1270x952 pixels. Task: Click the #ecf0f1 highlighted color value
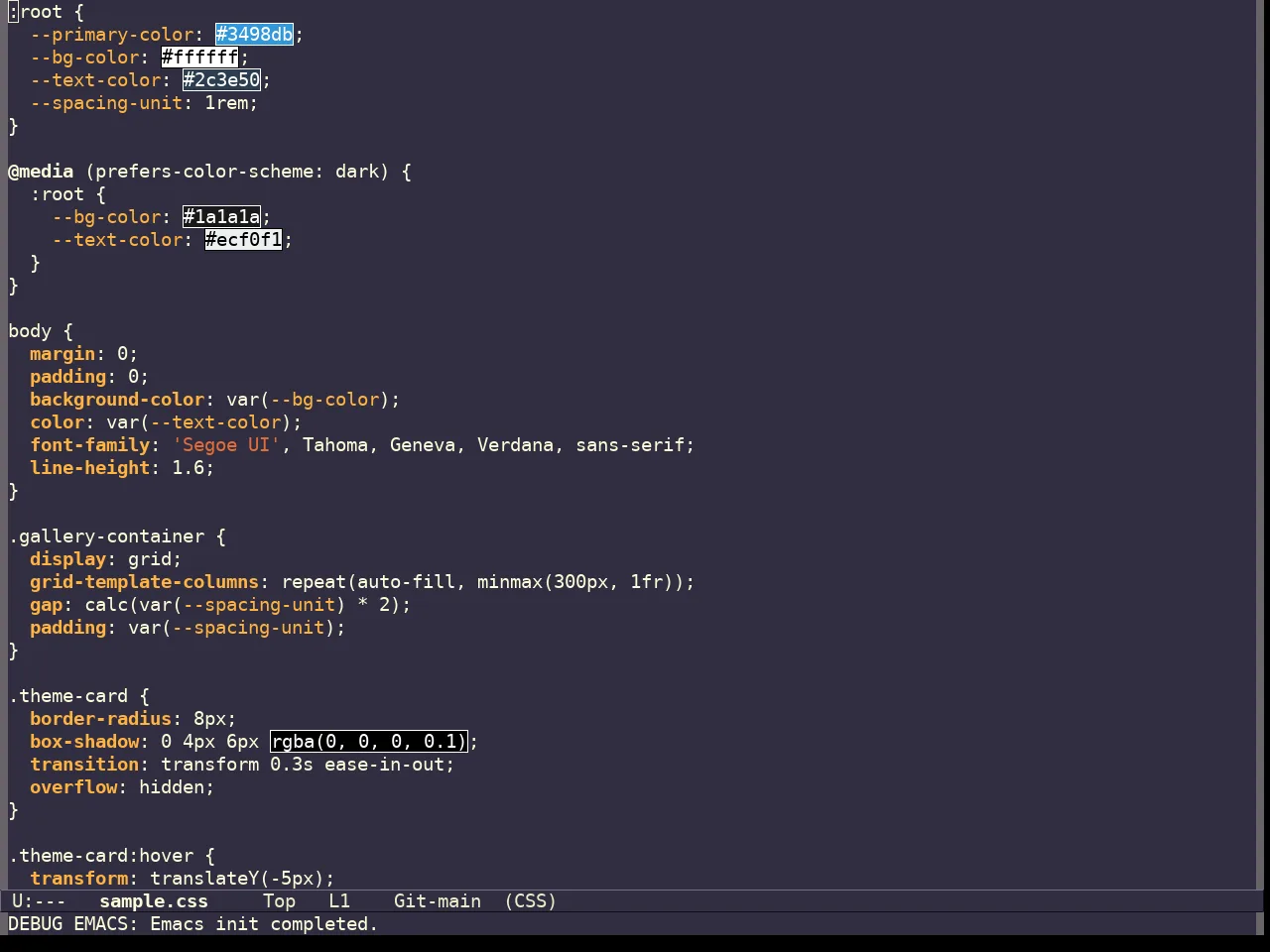[243, 240]
